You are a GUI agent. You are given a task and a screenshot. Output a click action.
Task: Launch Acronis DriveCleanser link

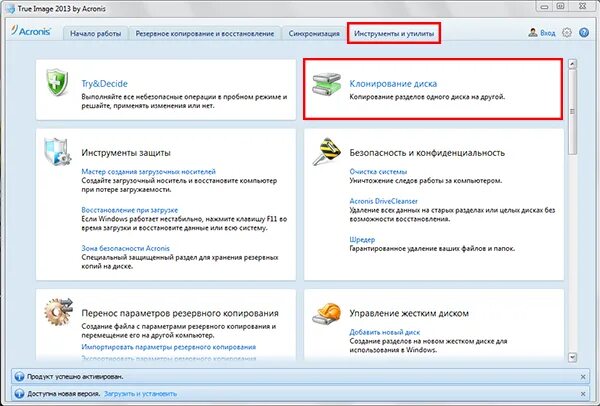[x=383, y=201]
